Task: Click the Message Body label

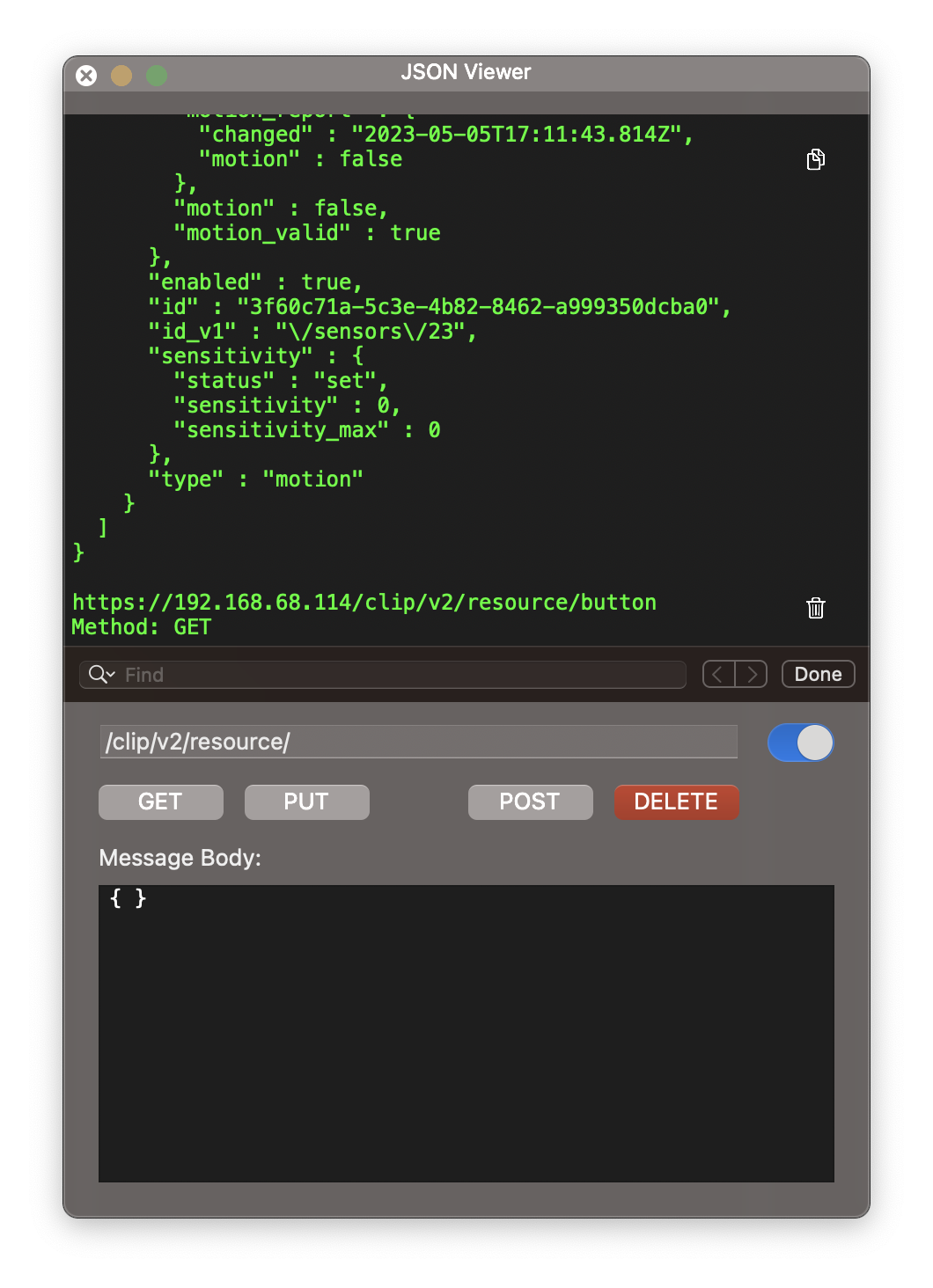Action: [x=180, y=858]
